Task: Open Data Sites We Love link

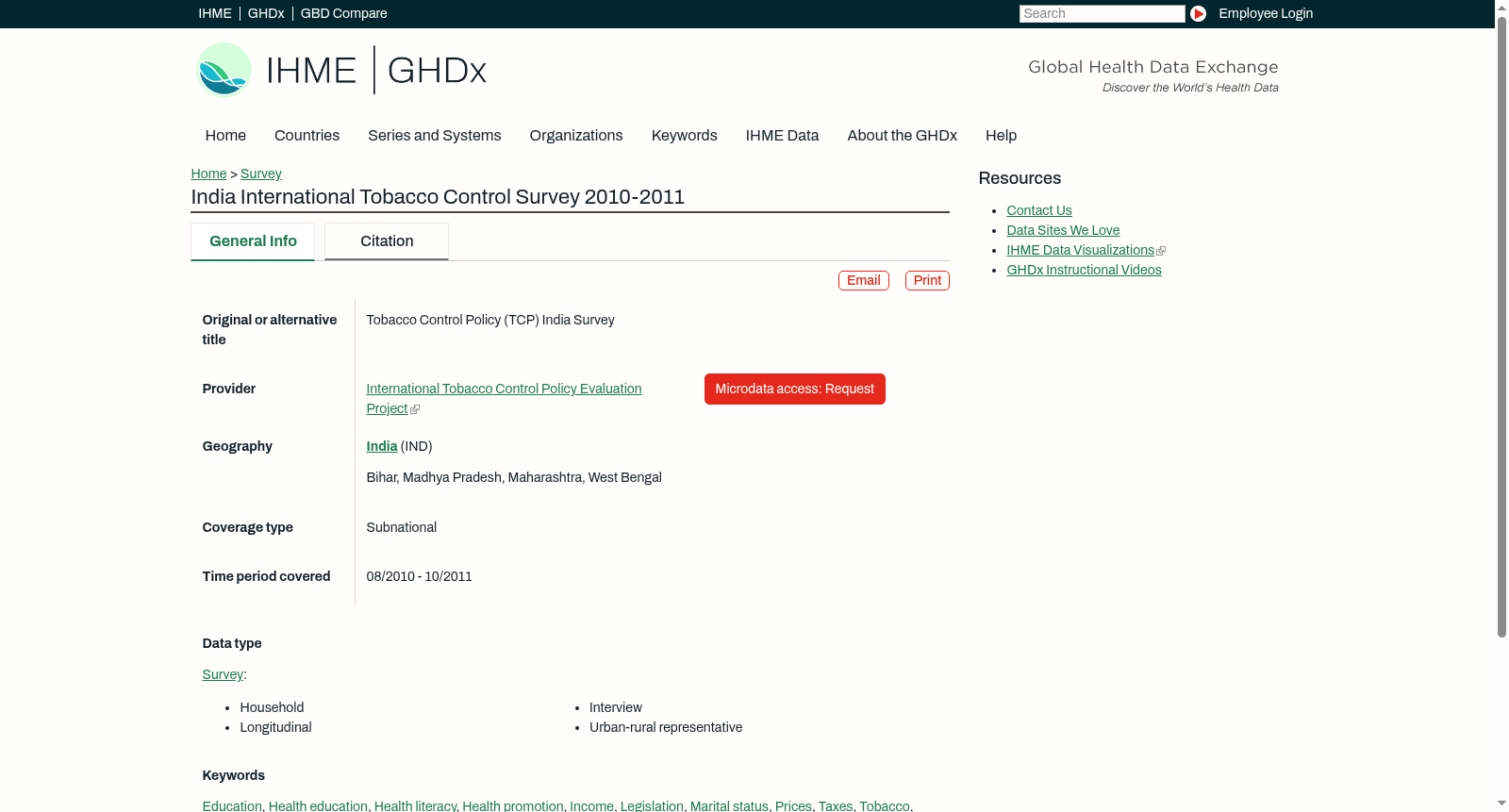Action: coord(1063,230)
